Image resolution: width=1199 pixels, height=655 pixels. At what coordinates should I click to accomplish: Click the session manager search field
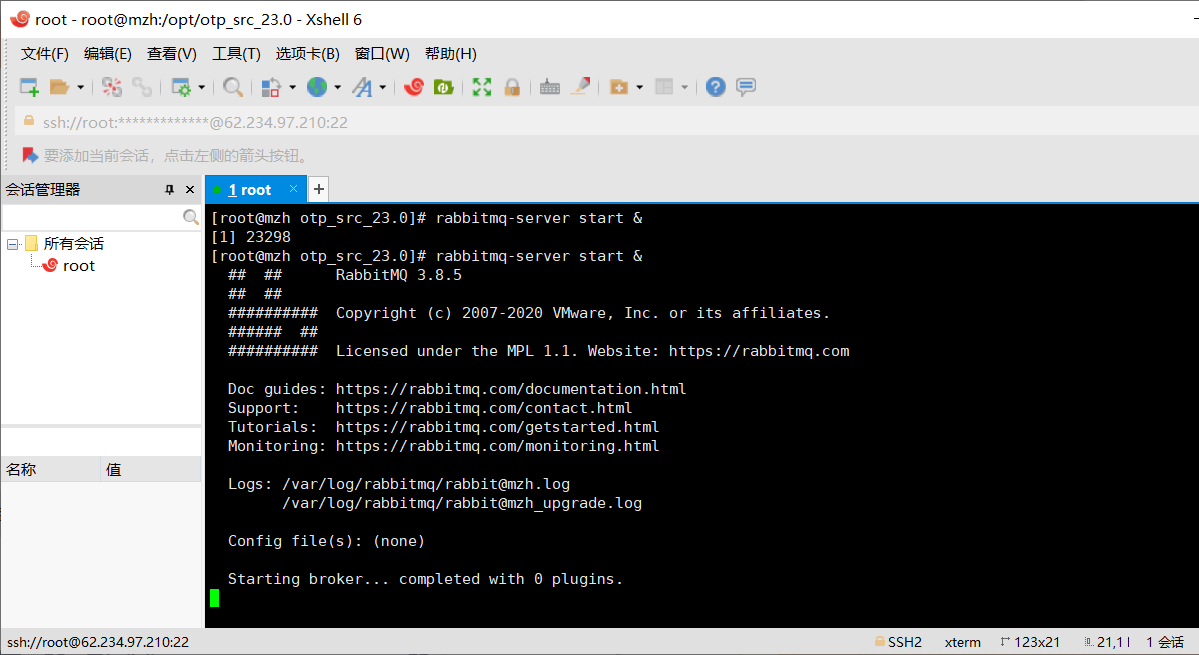click(93, 217)
